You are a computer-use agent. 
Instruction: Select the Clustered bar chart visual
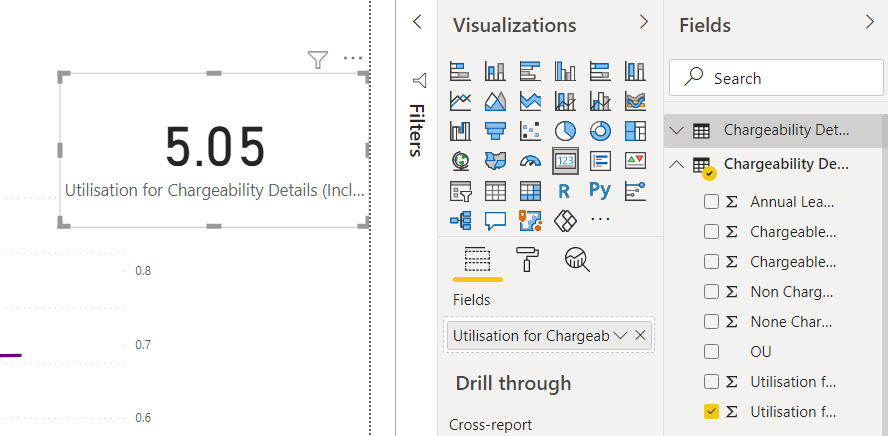pos(530,71)
